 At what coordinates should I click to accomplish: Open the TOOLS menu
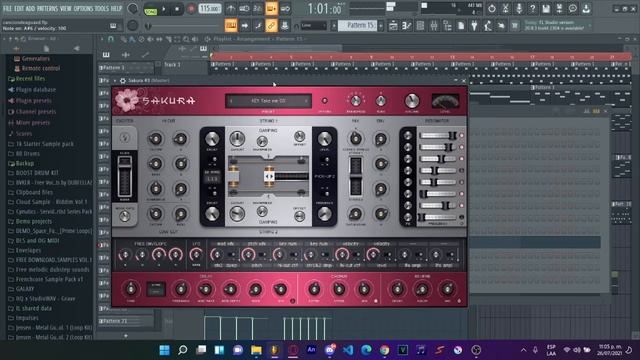[x=102, y=8]
